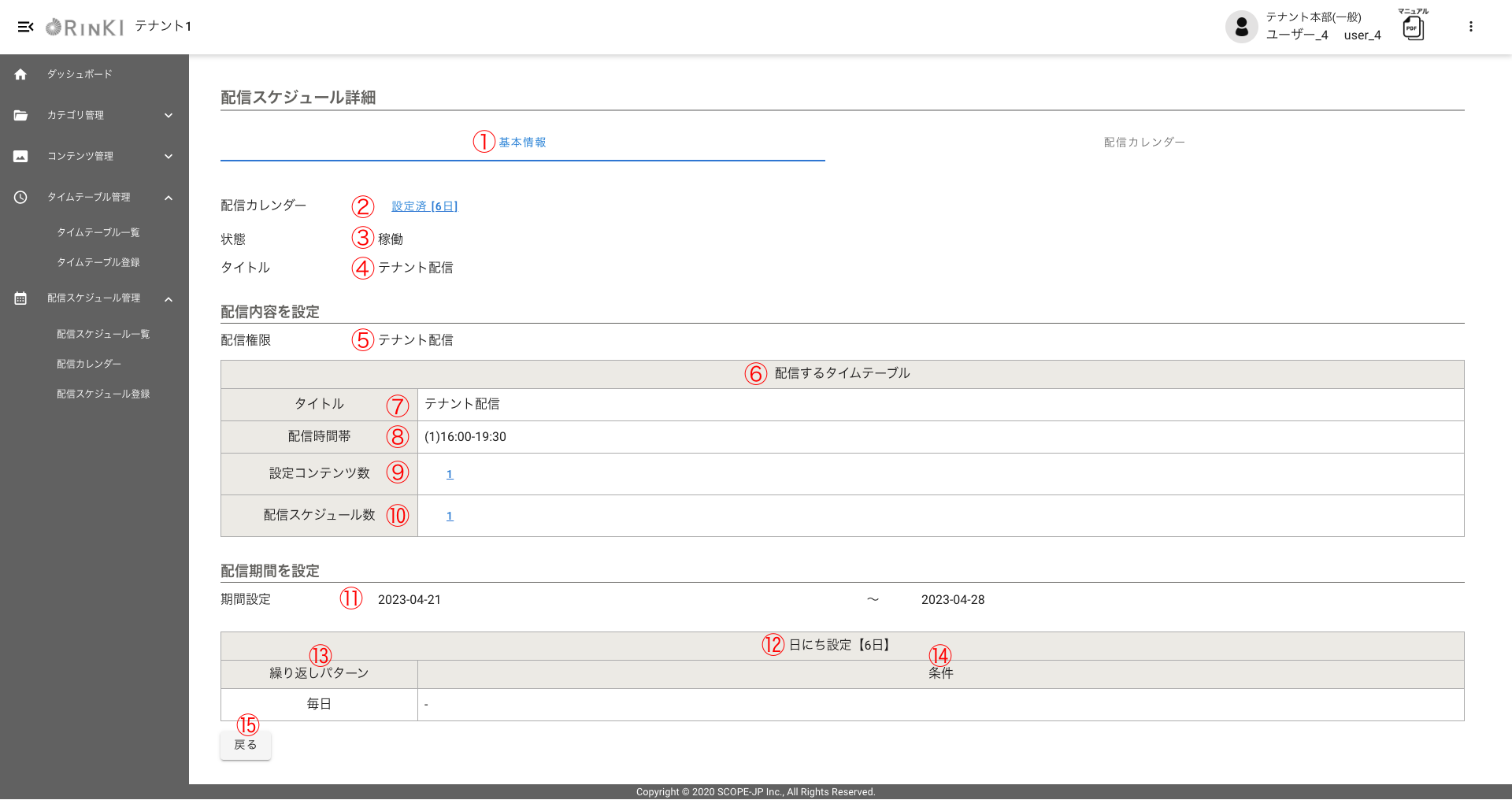This screenshot has height=800, width=1512.
Task: Select the 基本情報 tab
Action: (x=522, y=143)
